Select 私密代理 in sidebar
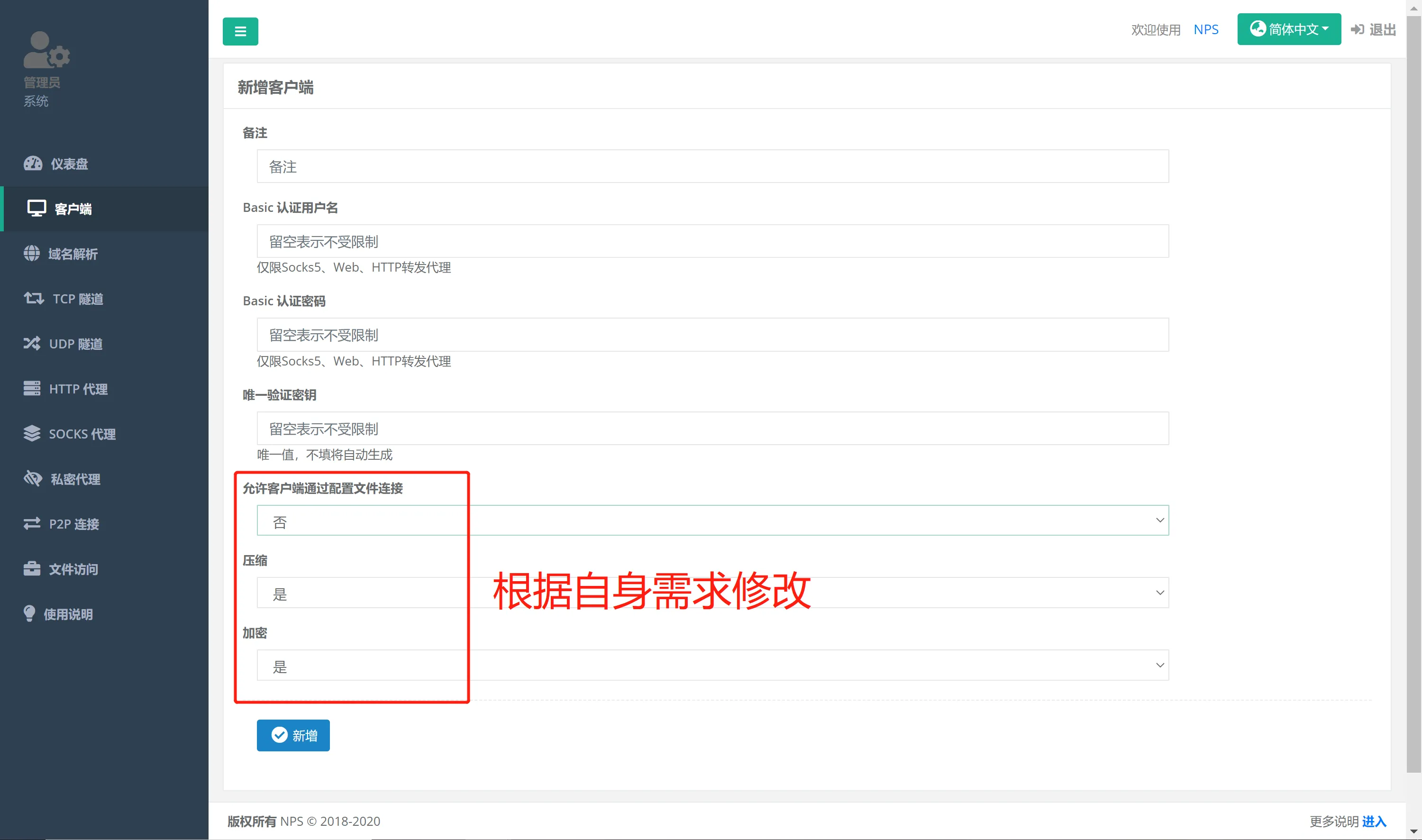 (x=104, y=479)
